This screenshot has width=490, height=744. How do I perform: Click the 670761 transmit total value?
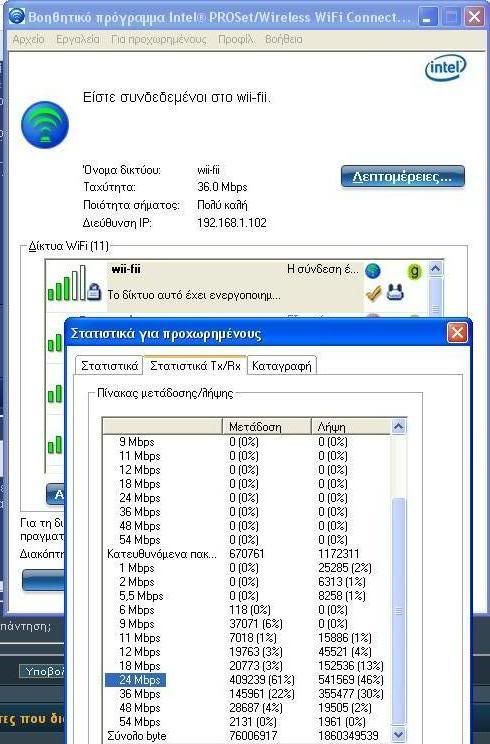tap(247, 554)
